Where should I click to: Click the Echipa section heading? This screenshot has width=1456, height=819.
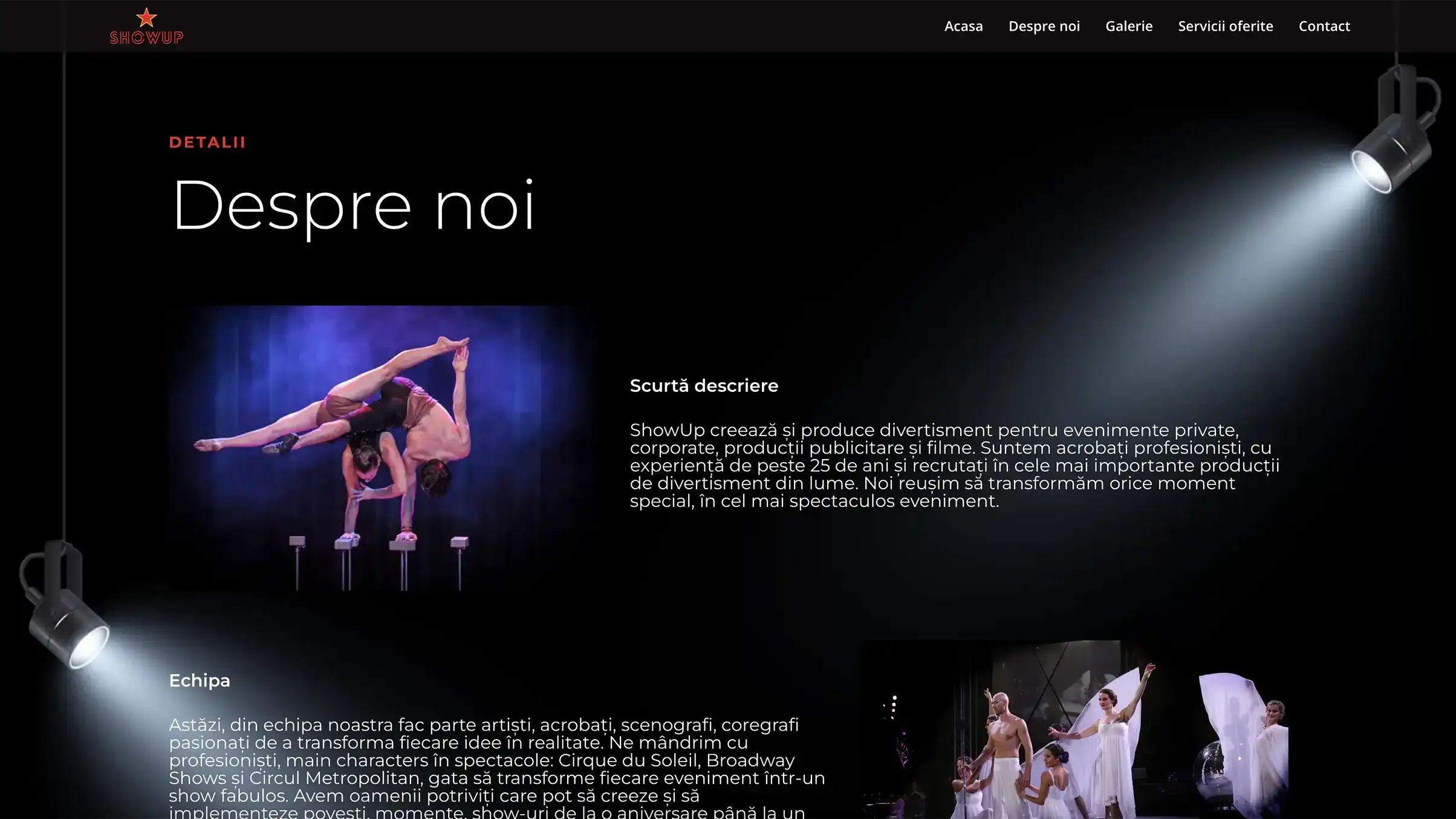point(199,680)
